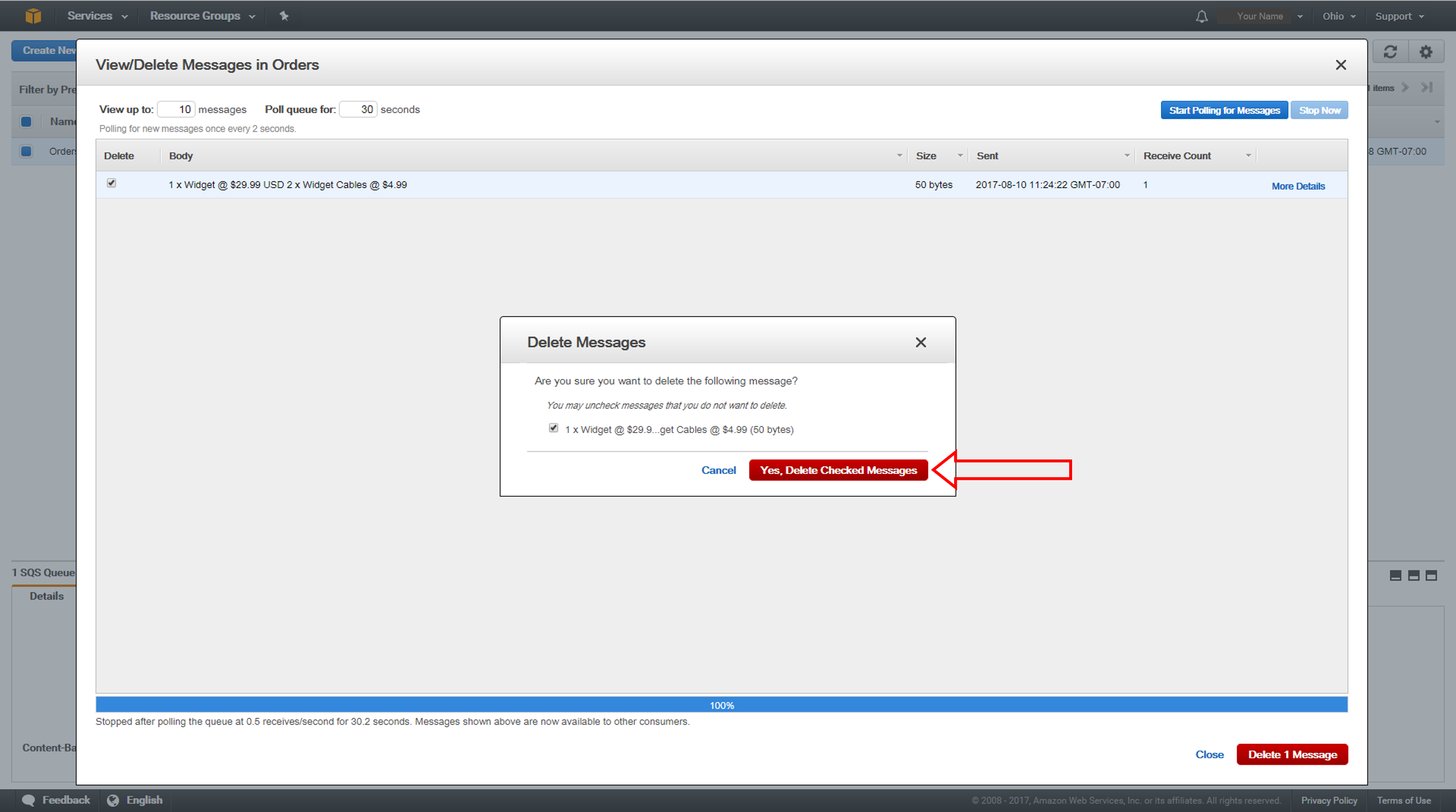The width and height of the screenshot is (1456, 812).
Task: Click the Resource Groups menu icon
Action: tap(246, 15)
